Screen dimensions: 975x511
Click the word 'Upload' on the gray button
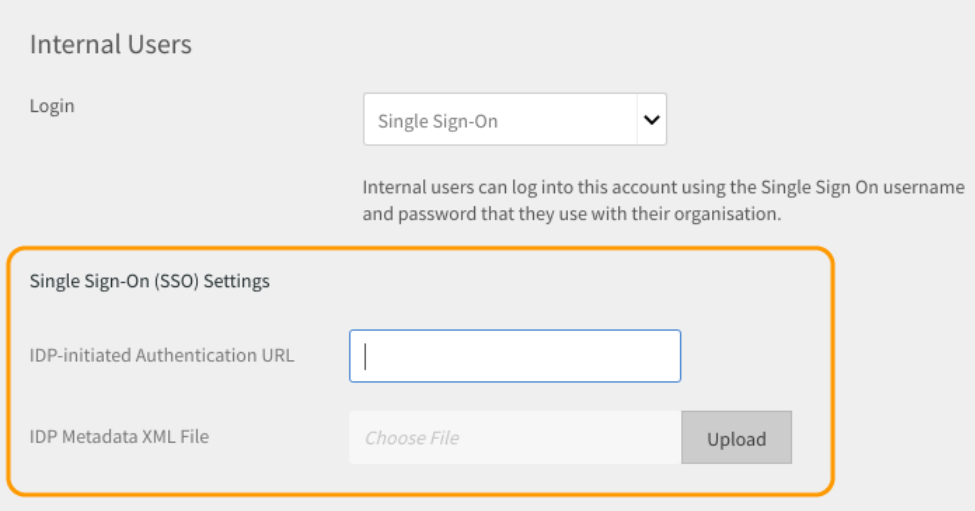click(x=736, y=439)
